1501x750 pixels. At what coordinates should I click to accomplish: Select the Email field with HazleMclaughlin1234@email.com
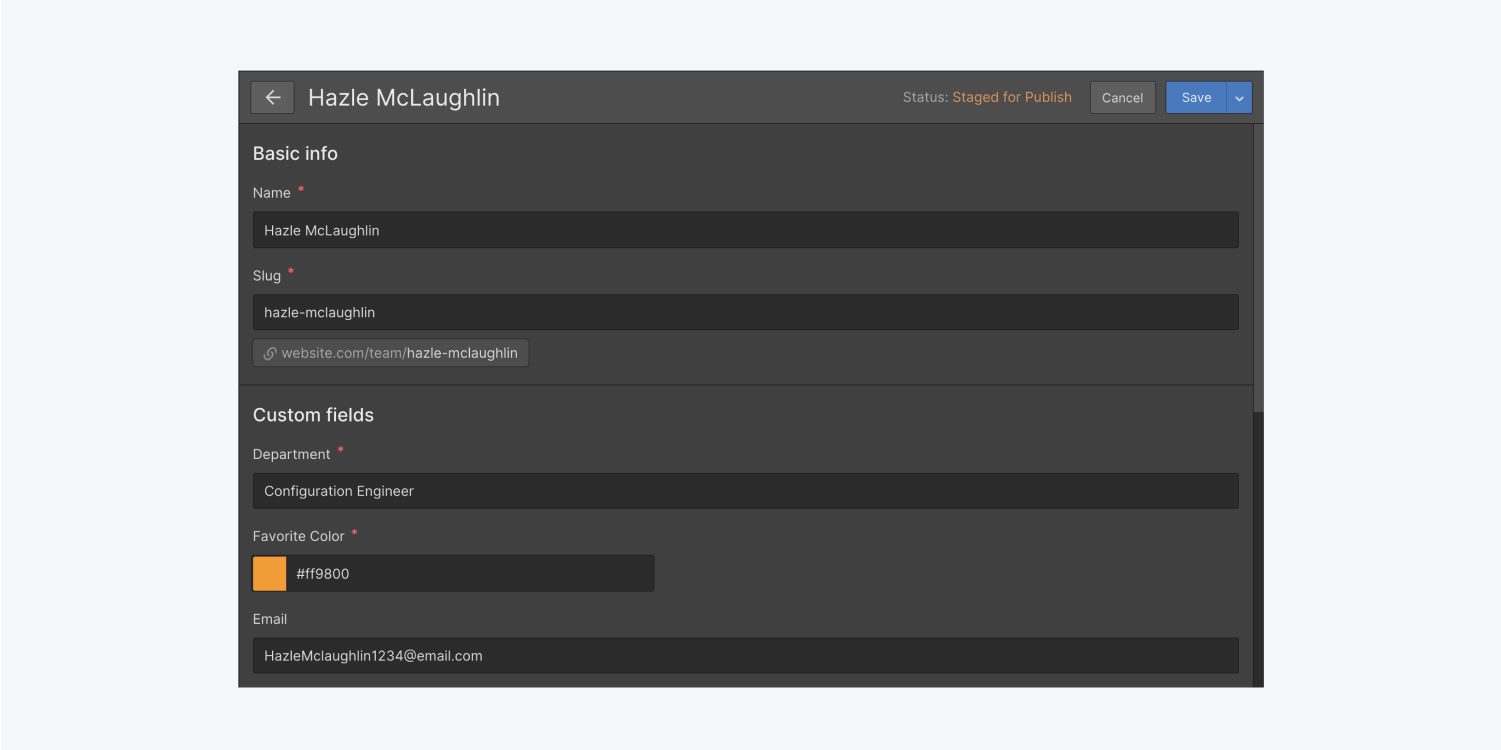tap(745, 655)
